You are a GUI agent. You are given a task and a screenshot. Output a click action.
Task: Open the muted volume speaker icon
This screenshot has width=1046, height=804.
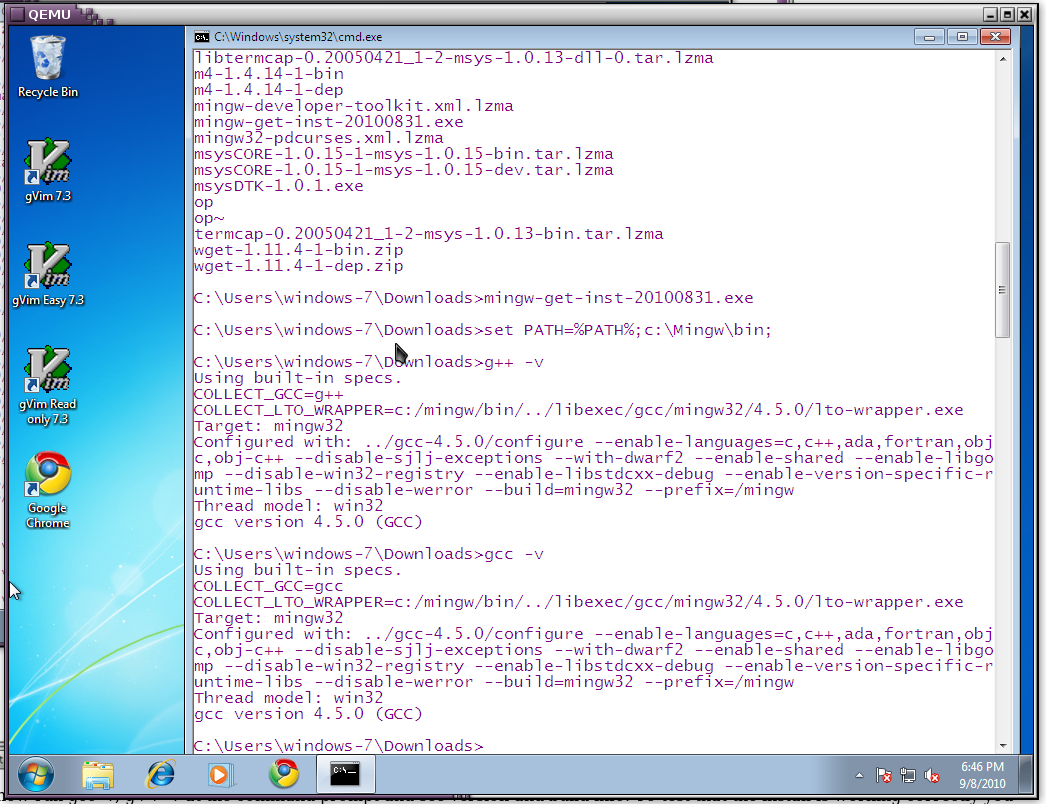pyautogui.click(x=932, y=775)
